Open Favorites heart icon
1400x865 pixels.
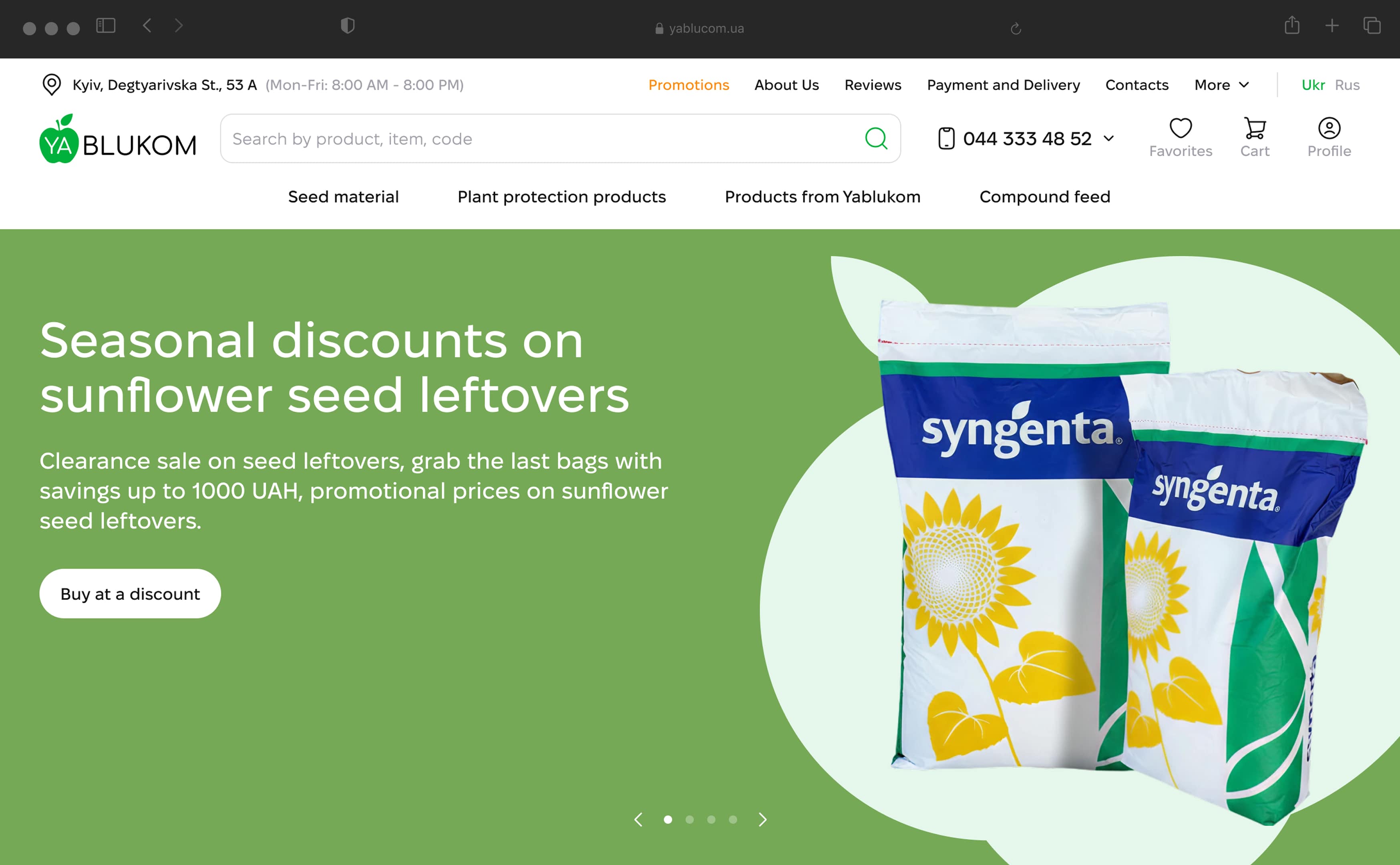click(1181, 128)
